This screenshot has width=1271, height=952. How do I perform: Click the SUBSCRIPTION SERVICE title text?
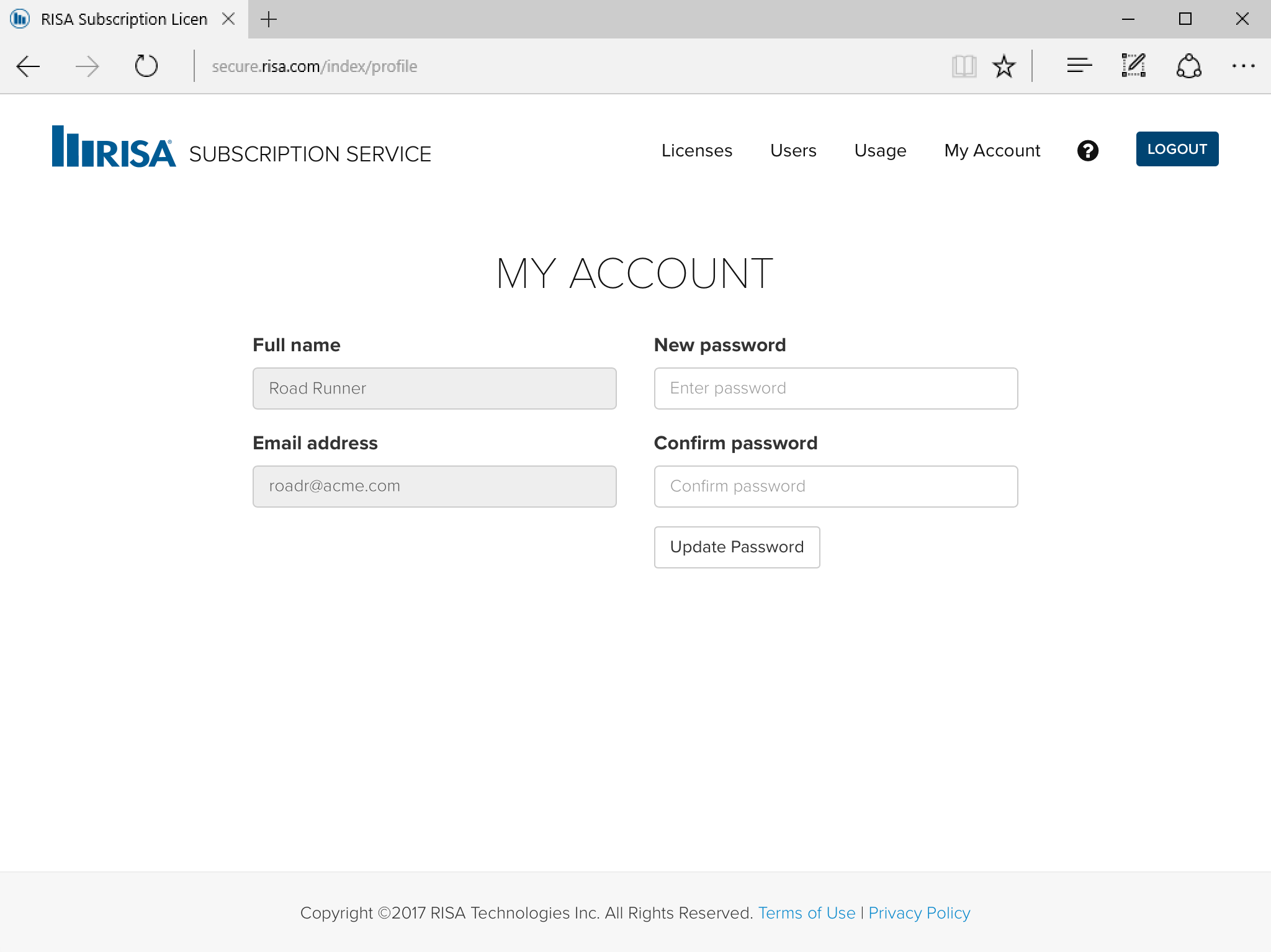(310, 154)
